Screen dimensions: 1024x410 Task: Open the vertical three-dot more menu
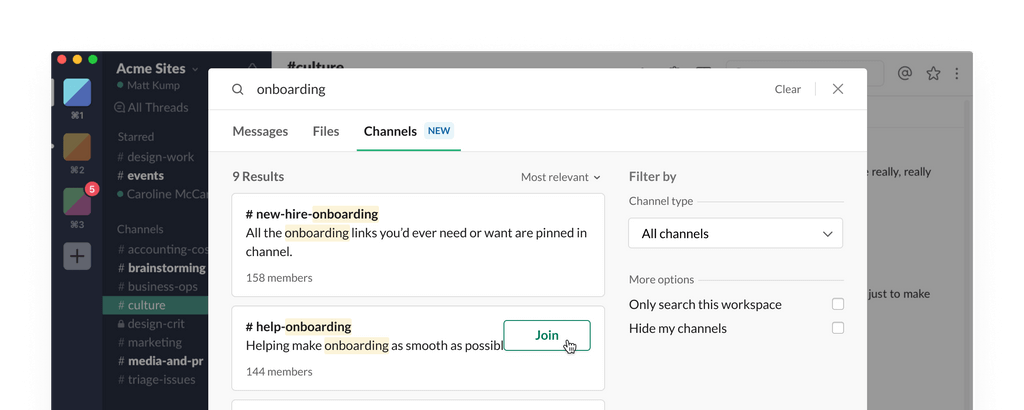point(957,73)
